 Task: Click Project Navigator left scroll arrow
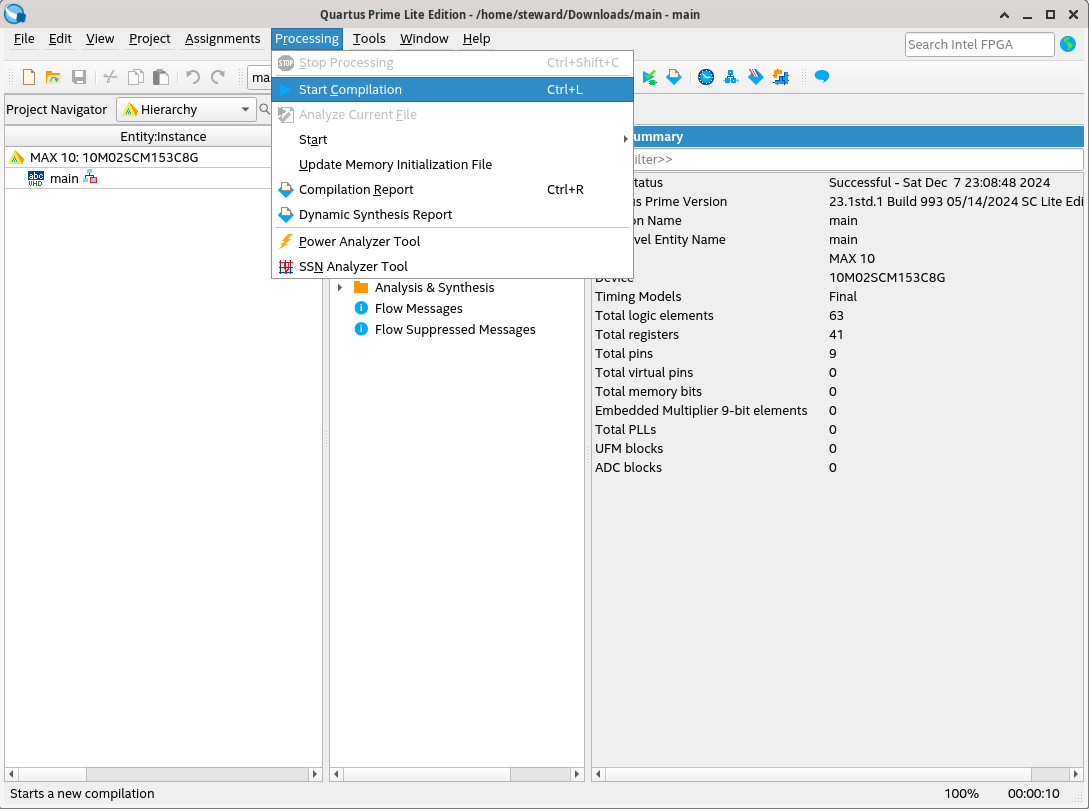11,774
